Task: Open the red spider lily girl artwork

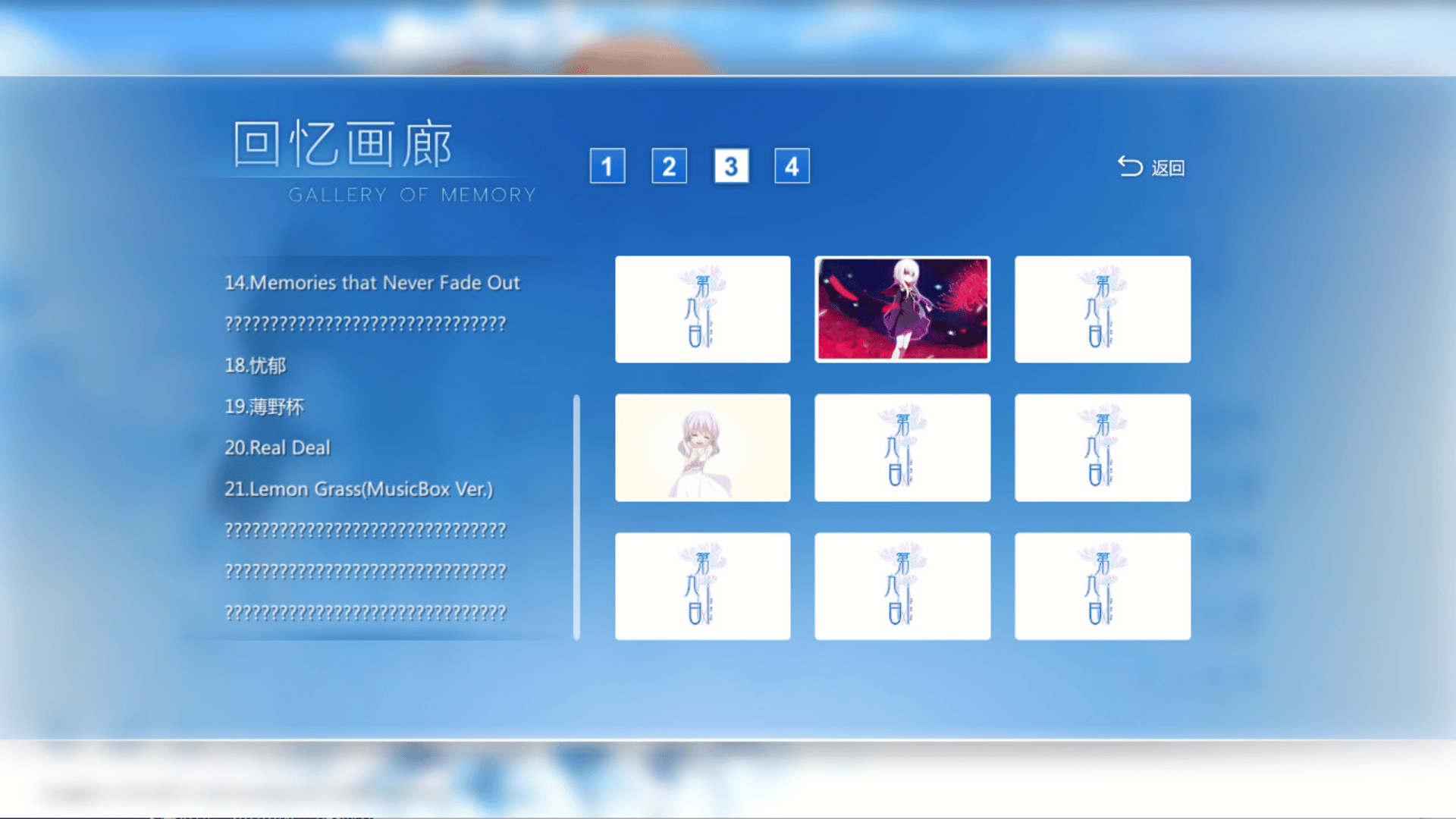Action: [902, 309]
